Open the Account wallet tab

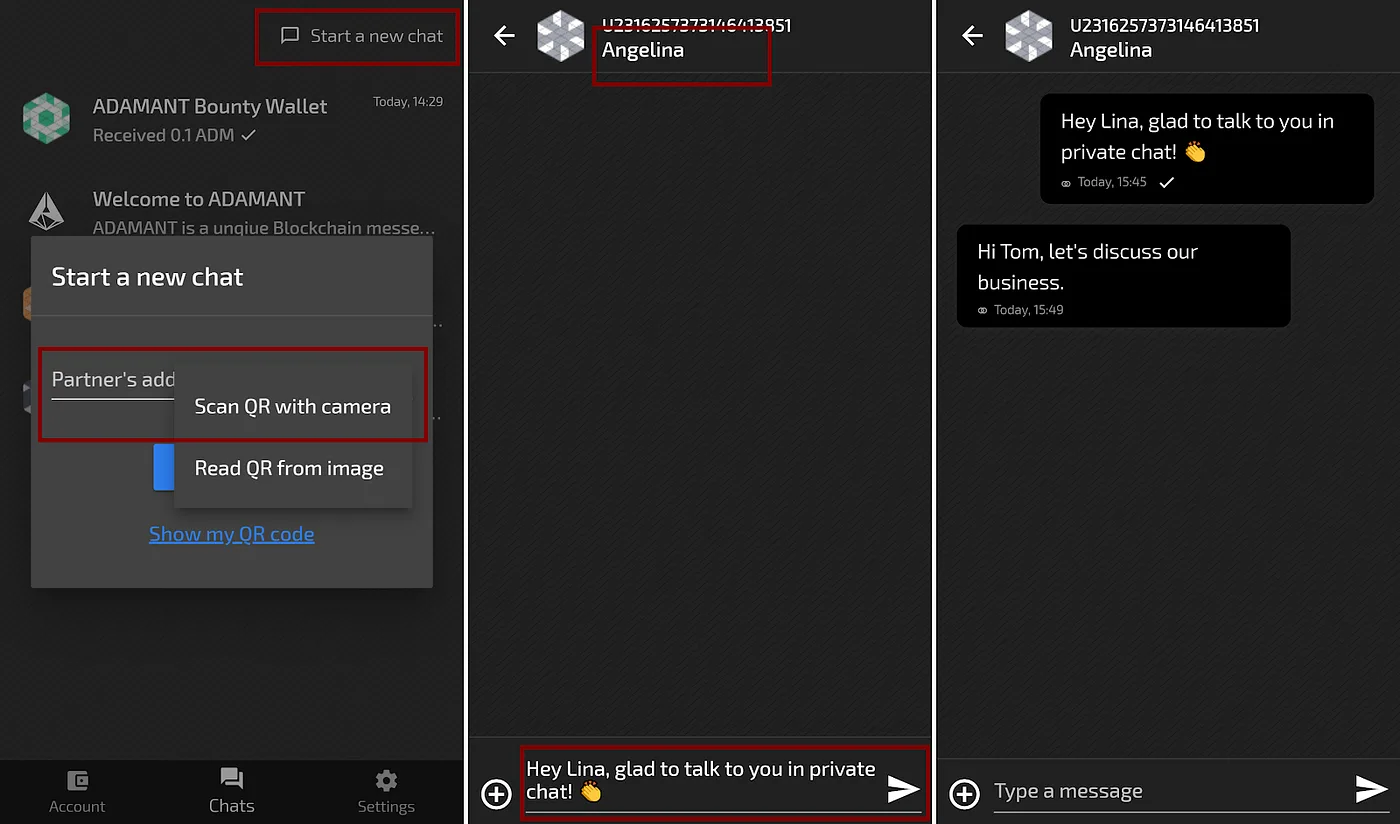(77, 791)
